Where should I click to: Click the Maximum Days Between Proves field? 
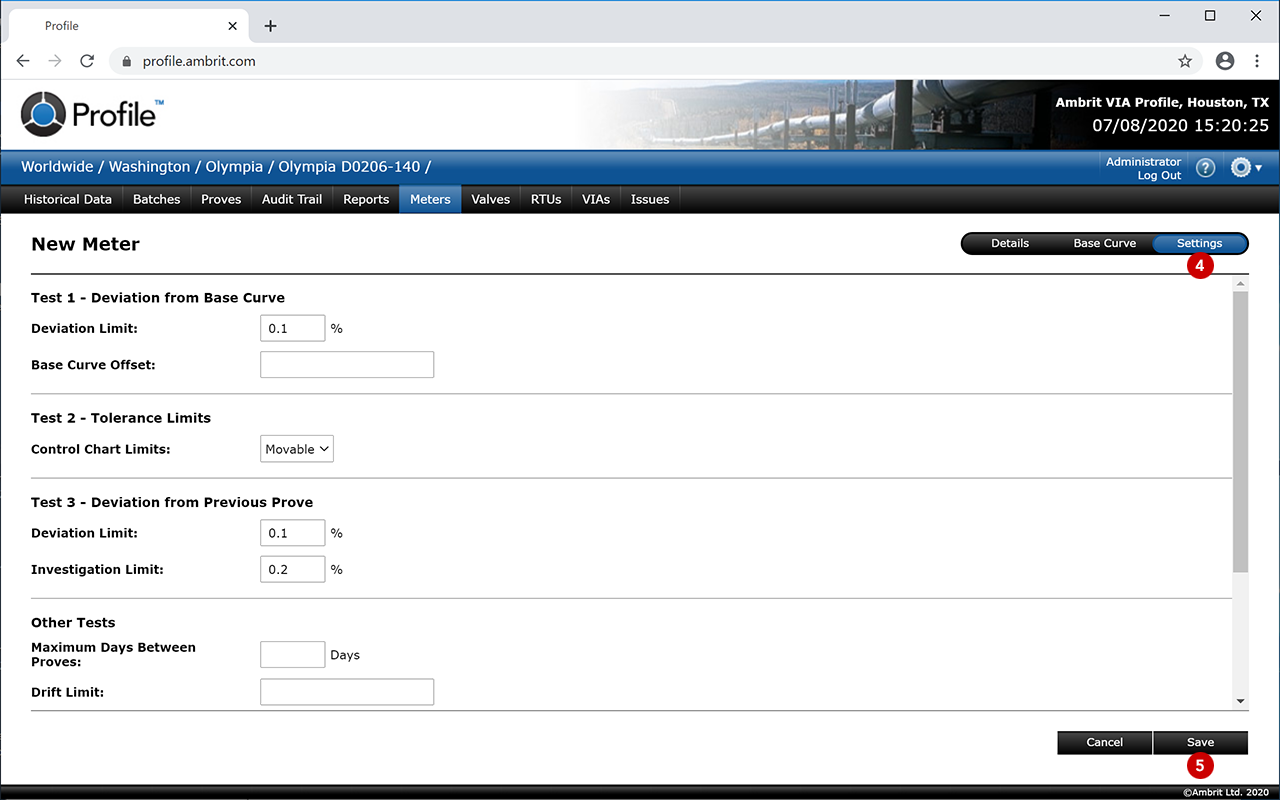point(292,655)
